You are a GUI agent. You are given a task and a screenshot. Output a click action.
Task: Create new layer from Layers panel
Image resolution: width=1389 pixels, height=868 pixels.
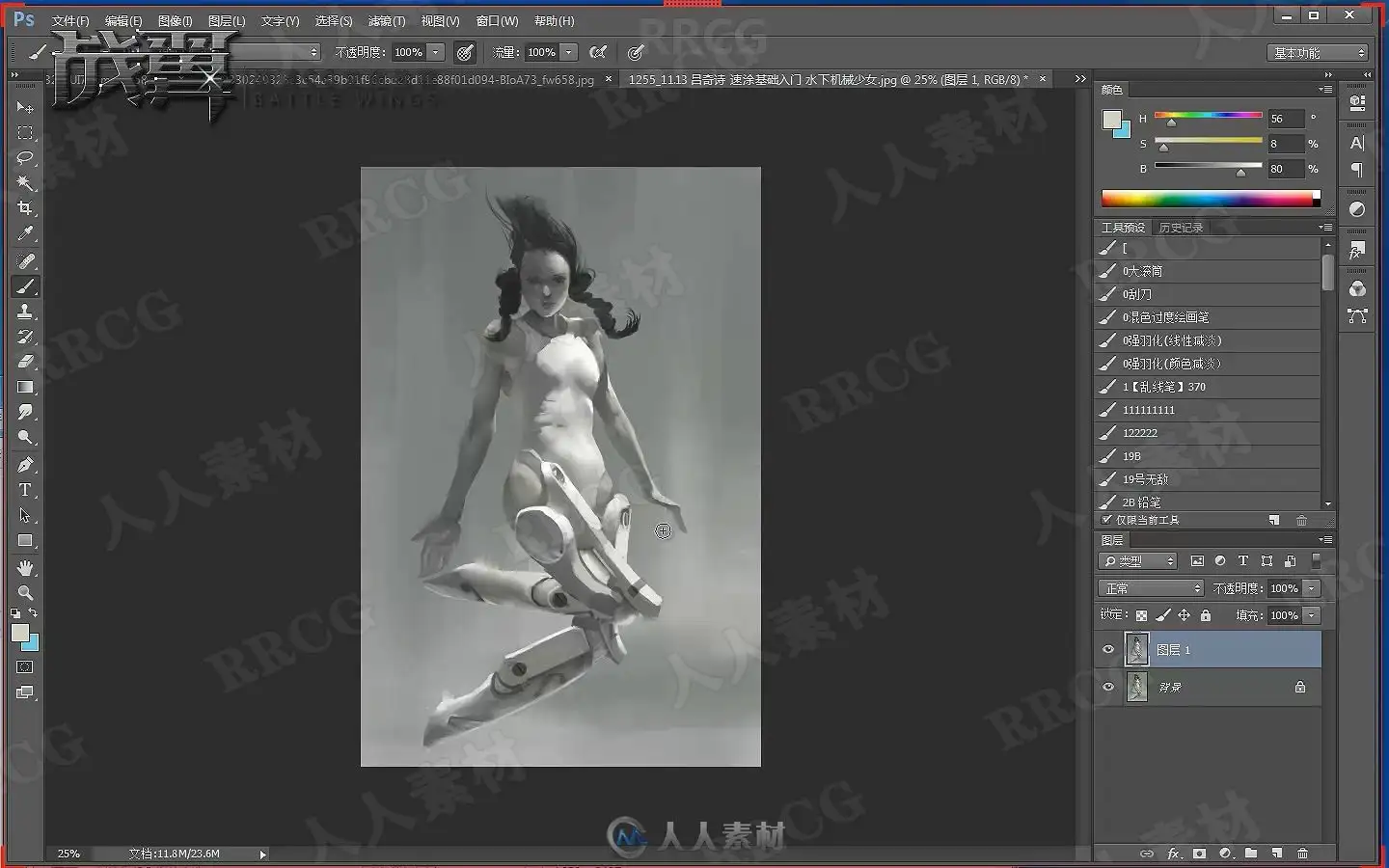pyautogui.click(x=1276, y=854)
